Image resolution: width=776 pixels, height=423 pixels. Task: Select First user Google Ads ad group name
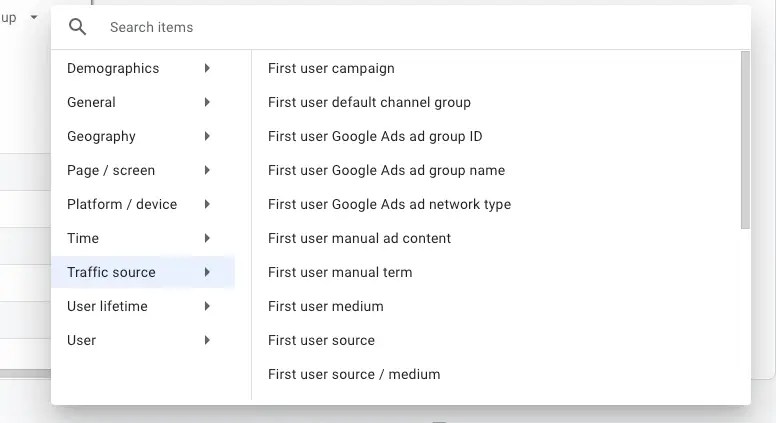(x=386, y=170)
